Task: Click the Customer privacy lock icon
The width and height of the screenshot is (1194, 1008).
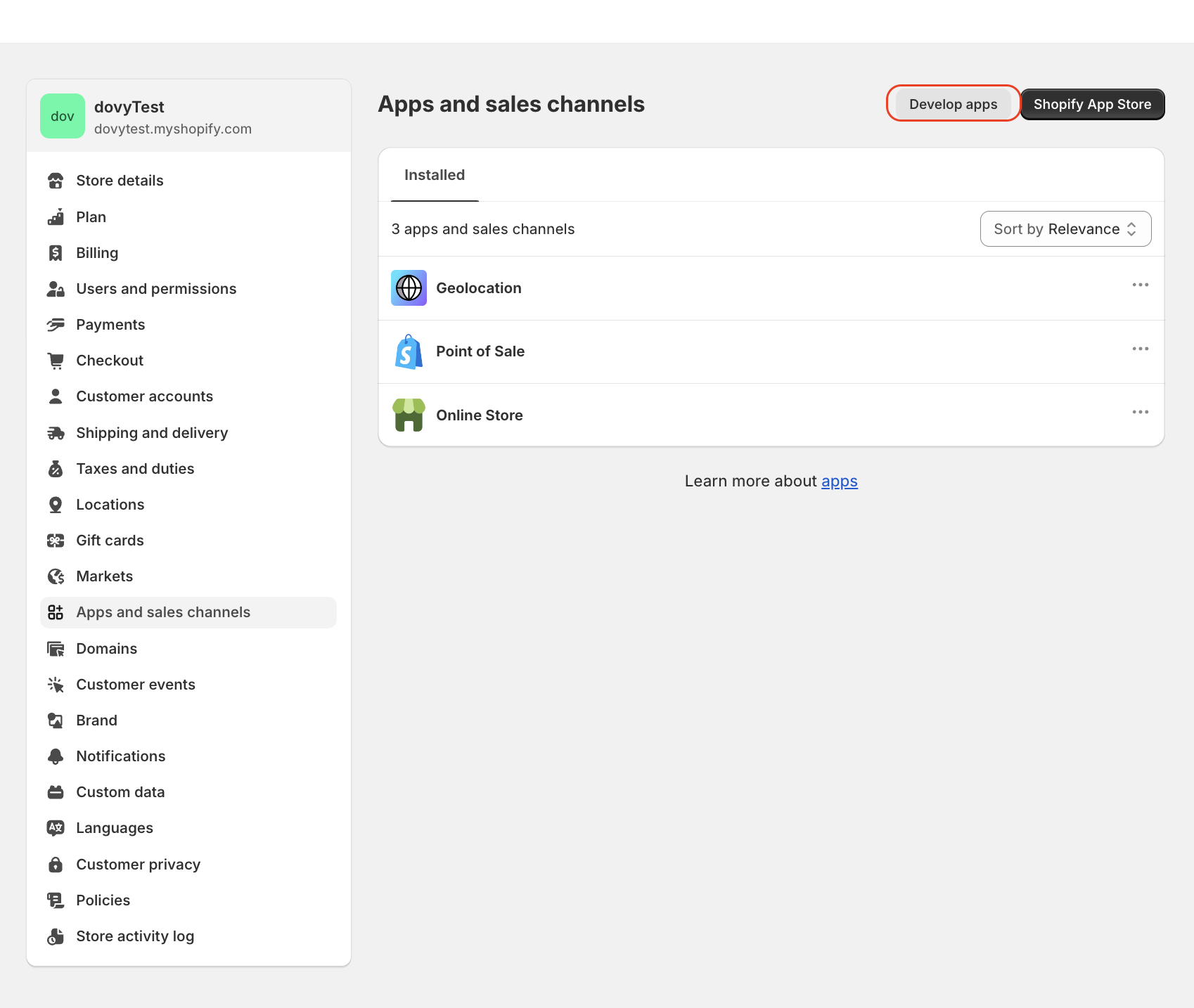Action: coord(56,865)
